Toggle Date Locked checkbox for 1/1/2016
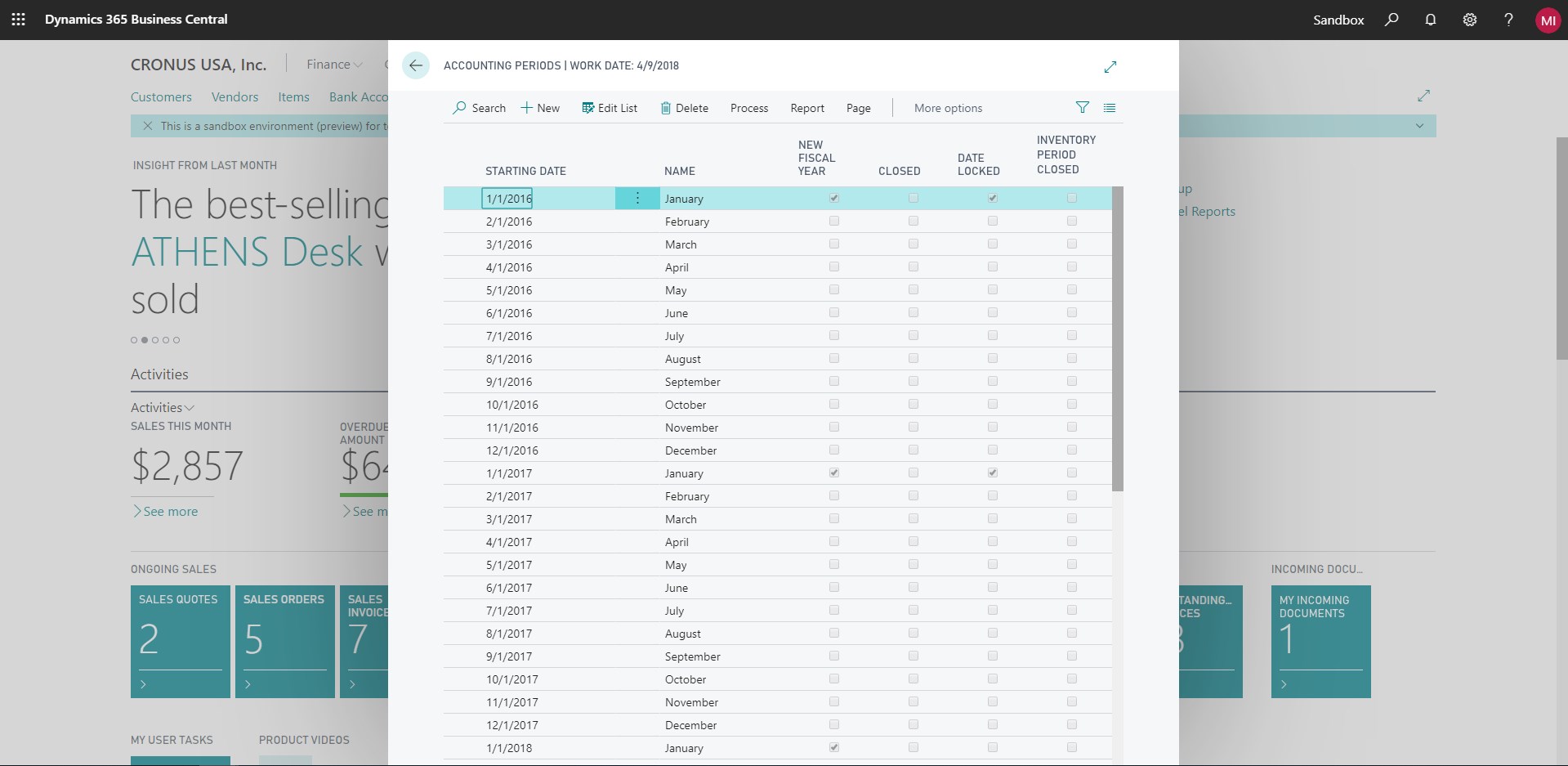 993,198
